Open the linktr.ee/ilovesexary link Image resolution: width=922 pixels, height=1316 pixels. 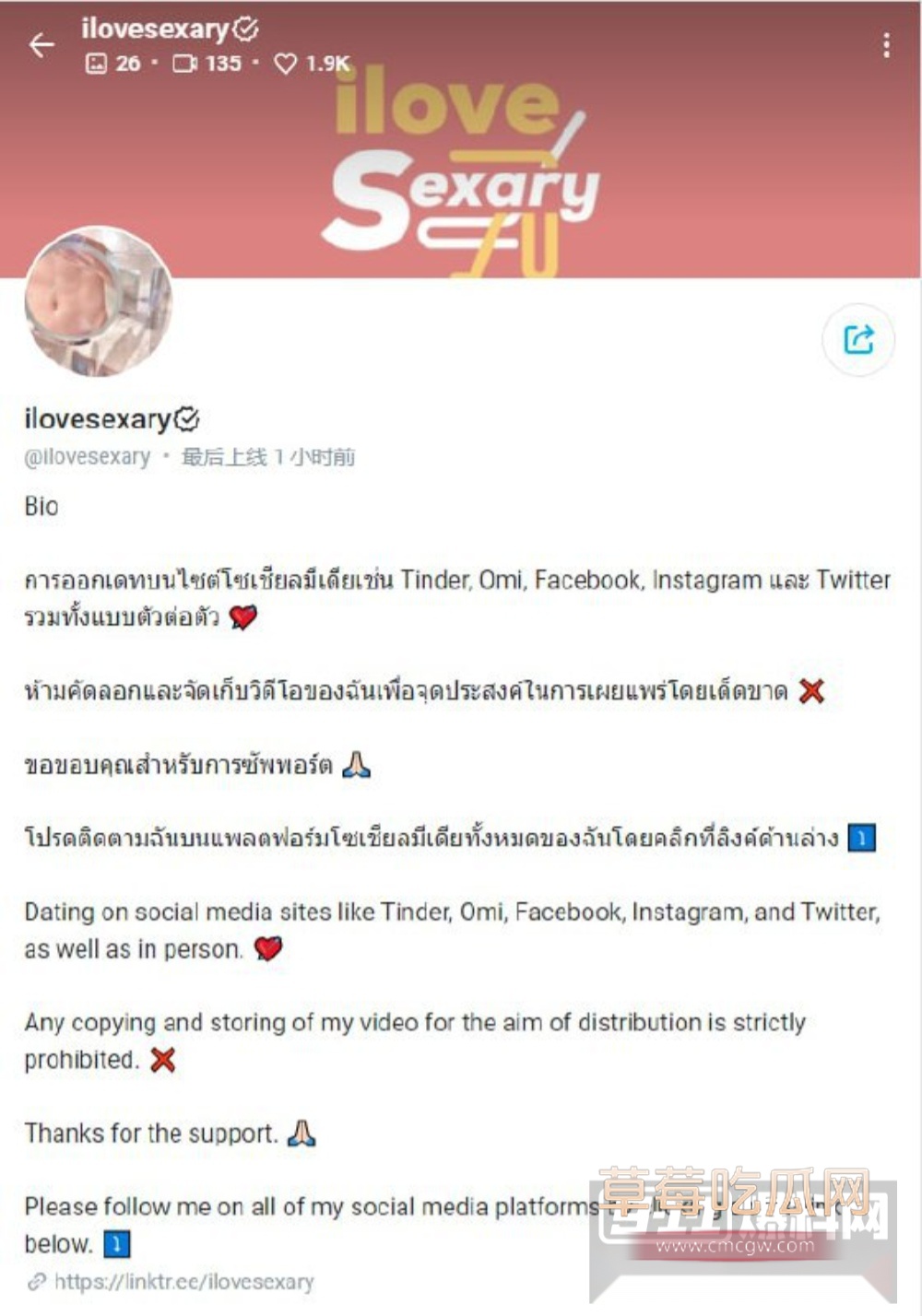pyautogui.click(x=183, y=1282)
